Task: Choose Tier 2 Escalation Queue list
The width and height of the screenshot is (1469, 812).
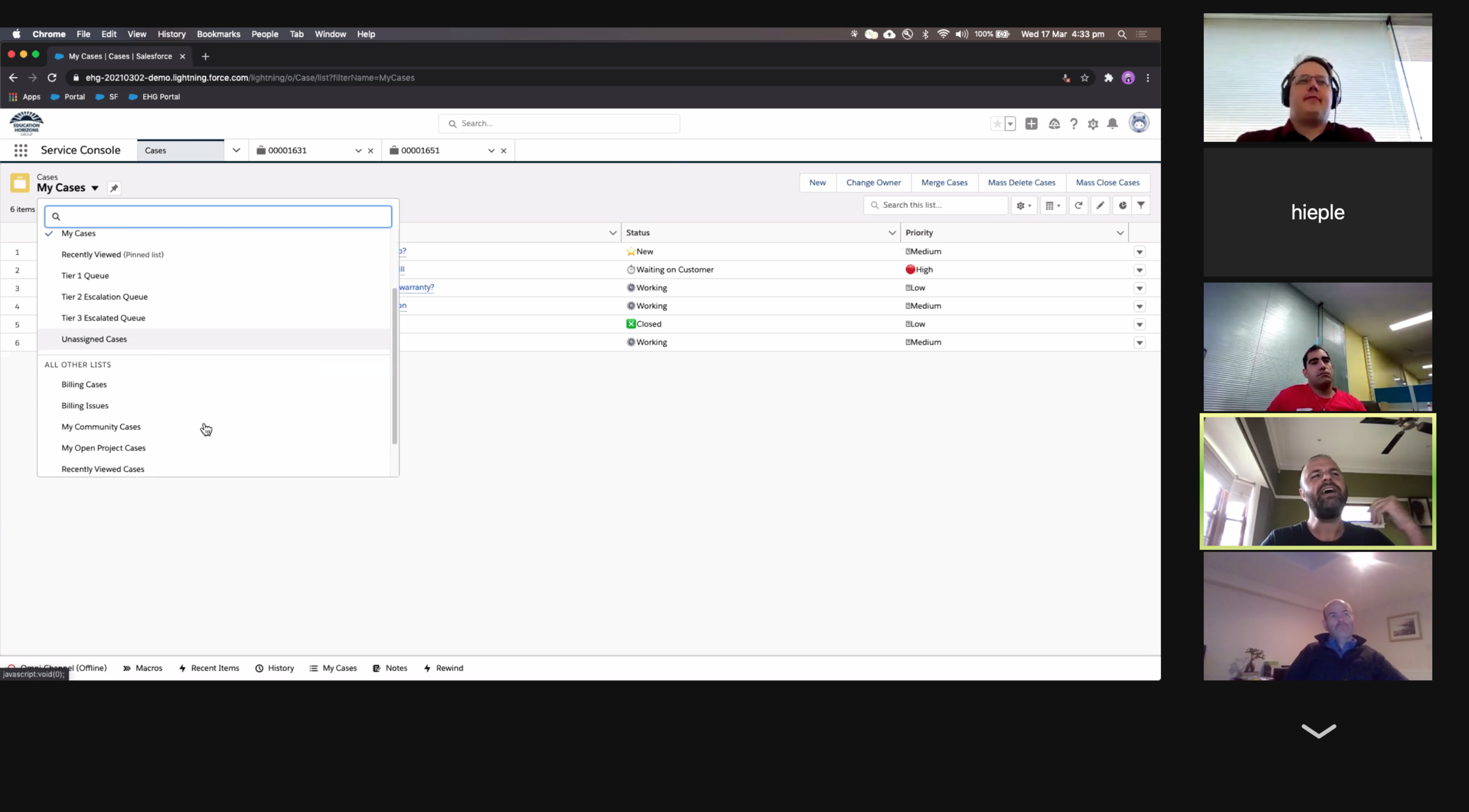Action: [x=104, y=297]
